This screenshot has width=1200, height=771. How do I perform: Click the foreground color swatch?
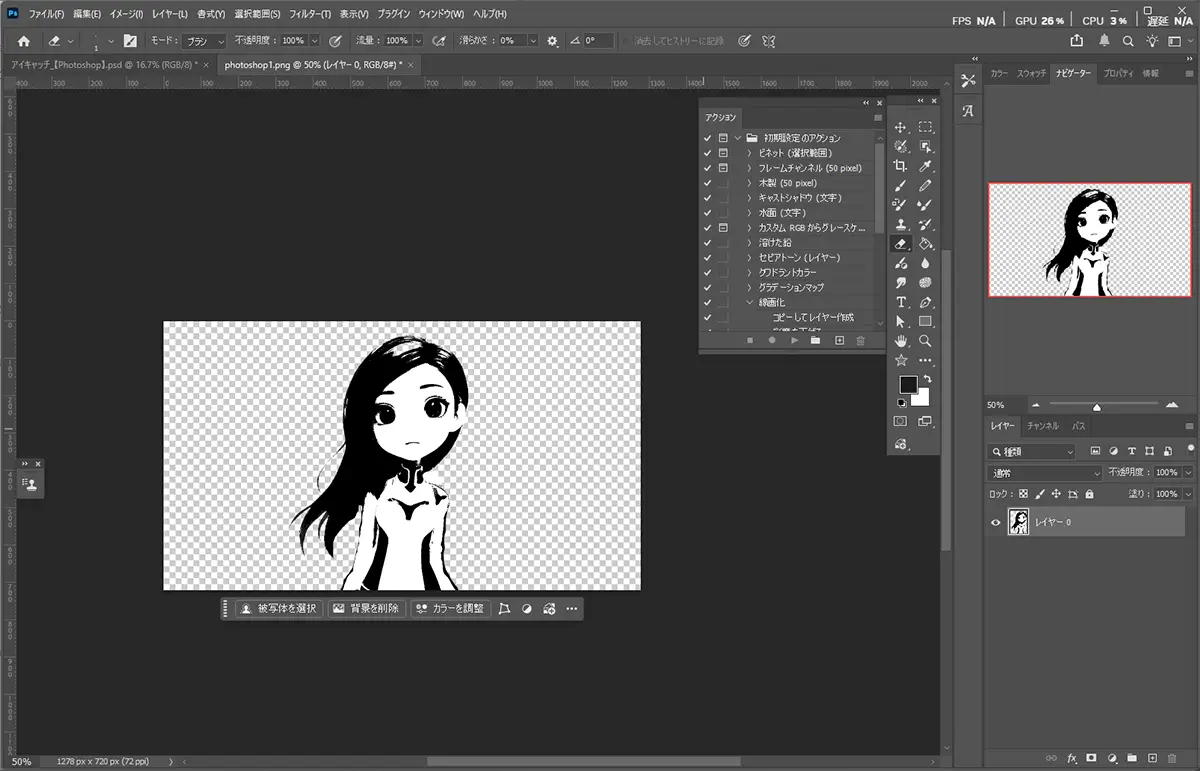tap(907, 385)
